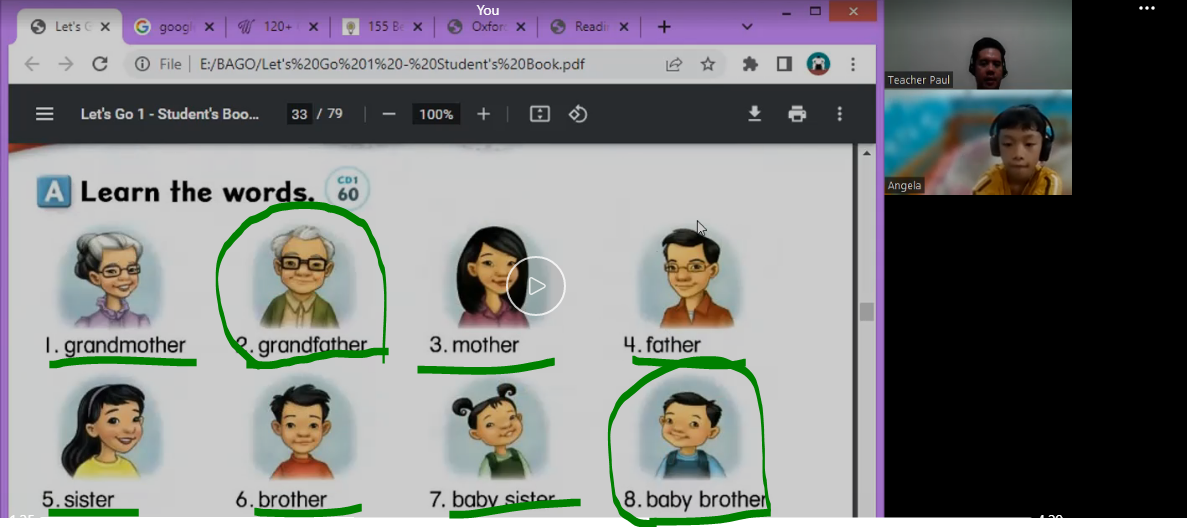Click the PDF vertical scrollbar thumb
This screenshot has width=1187, height=527.
click(x=866, y=311)
